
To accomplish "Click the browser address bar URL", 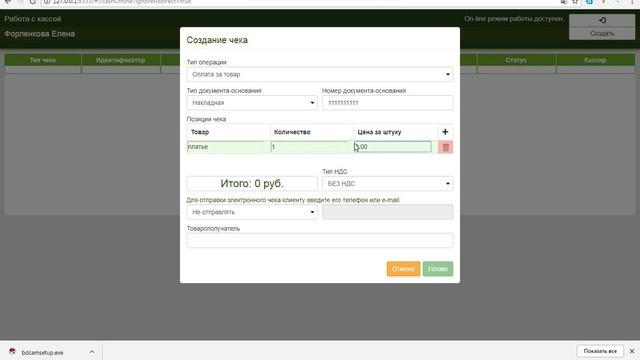I will pos(122,2).
